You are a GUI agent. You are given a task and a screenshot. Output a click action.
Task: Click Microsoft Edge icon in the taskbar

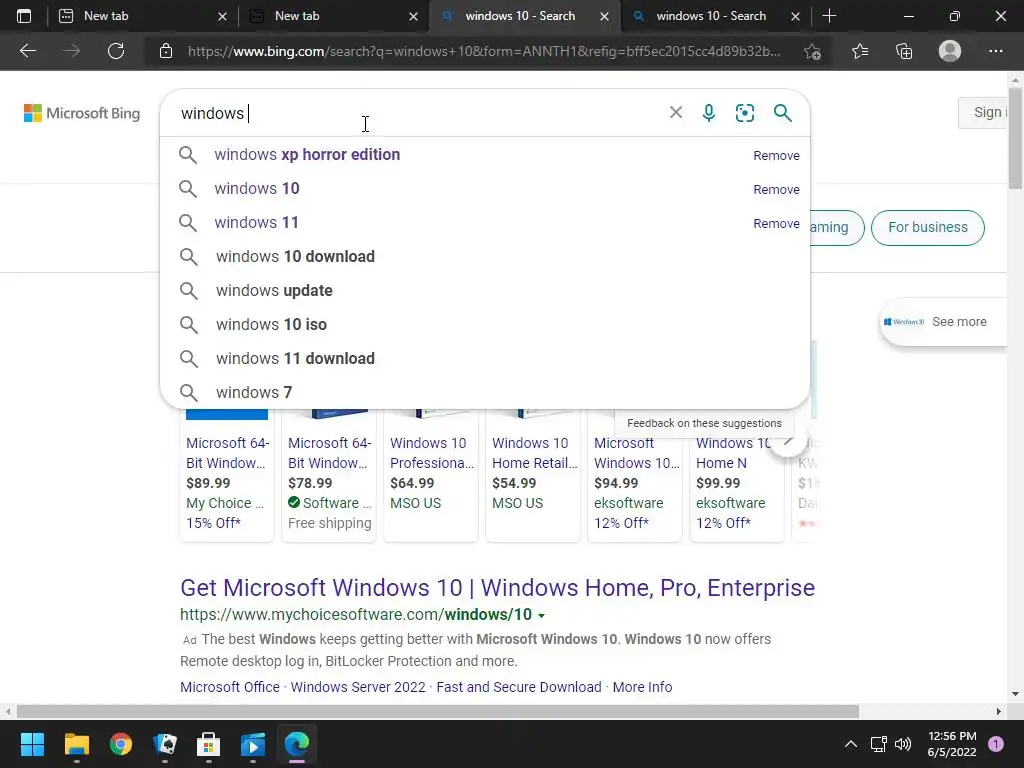pos(296,744)
